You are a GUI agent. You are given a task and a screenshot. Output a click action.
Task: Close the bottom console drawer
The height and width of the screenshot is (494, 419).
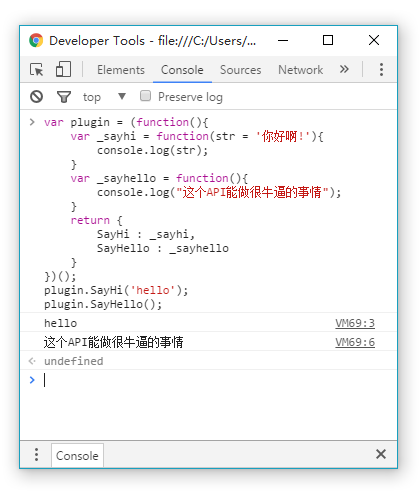point(381,454)
